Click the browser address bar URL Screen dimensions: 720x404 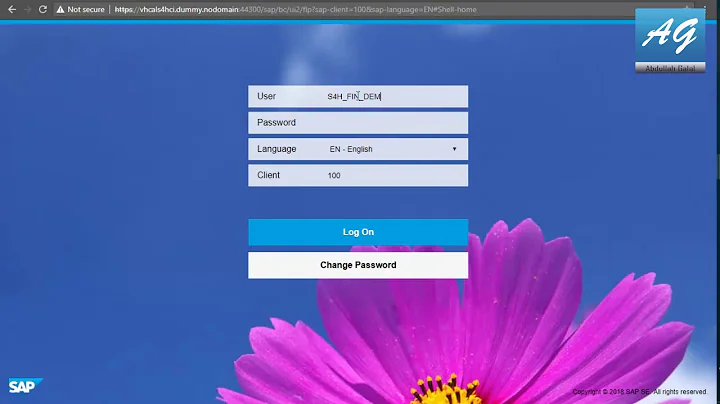click(295, 9)
